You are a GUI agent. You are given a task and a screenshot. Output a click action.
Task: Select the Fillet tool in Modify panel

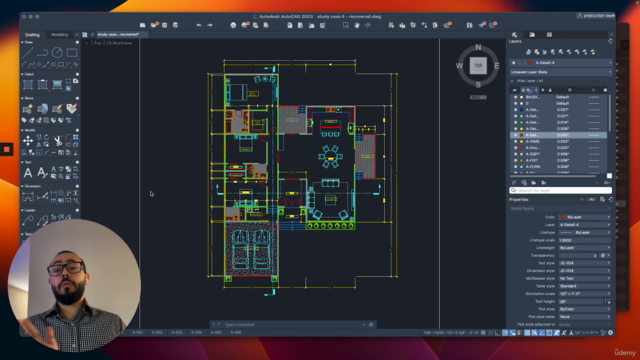(x=68, y=137)
